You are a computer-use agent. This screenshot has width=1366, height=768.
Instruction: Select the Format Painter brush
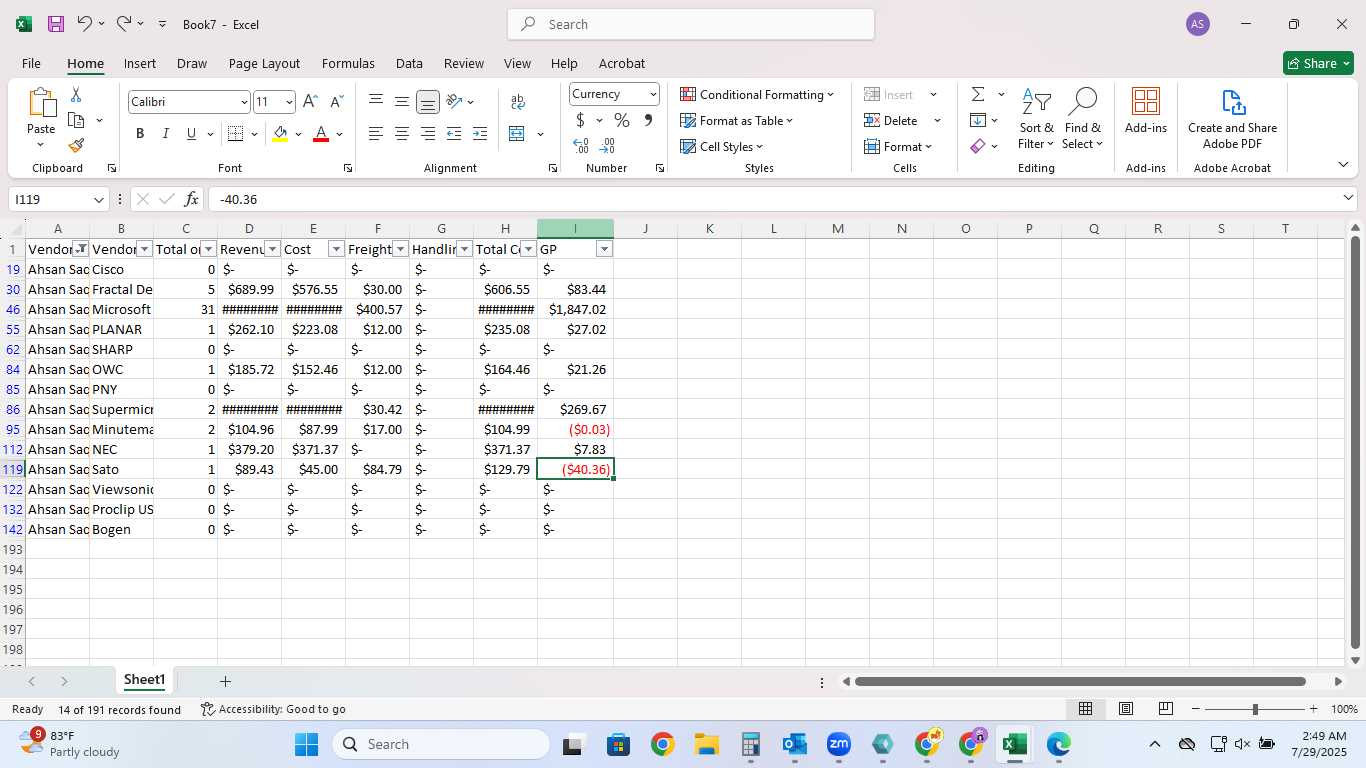pos(76,145)
